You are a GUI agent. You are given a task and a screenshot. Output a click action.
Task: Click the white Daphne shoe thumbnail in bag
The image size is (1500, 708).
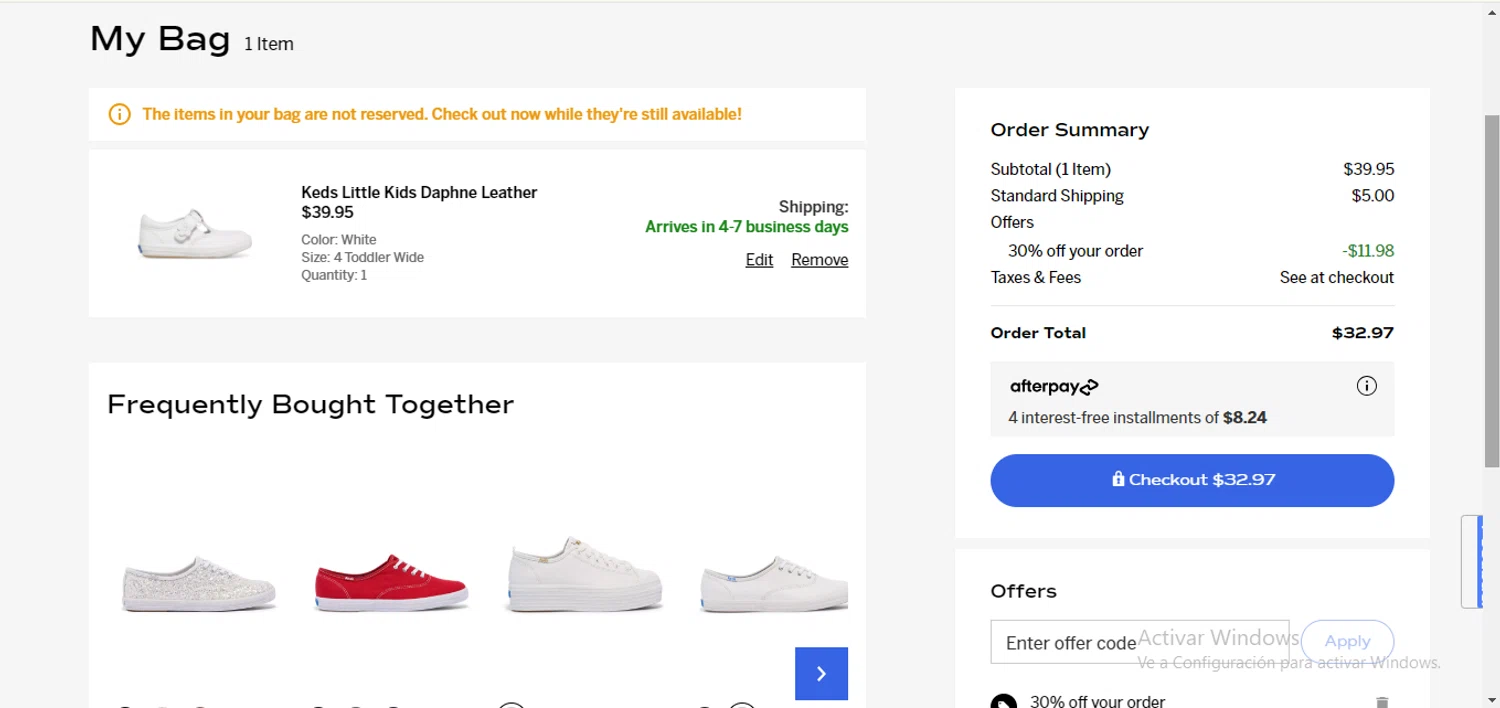tap(195, 234)
